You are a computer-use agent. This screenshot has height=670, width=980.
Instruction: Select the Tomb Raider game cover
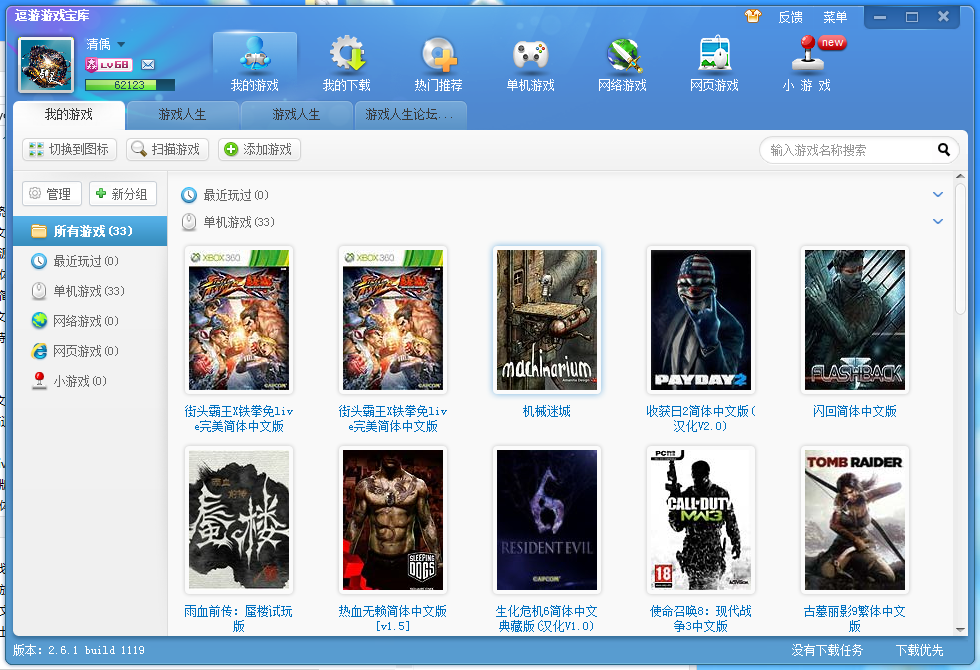[854, 520]
